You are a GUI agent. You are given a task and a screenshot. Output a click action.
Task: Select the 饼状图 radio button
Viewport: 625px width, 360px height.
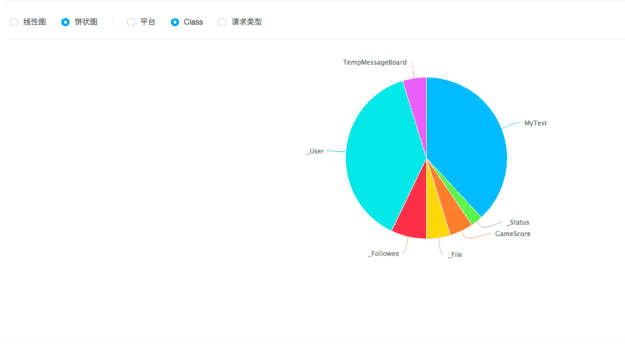click(65, 22)
